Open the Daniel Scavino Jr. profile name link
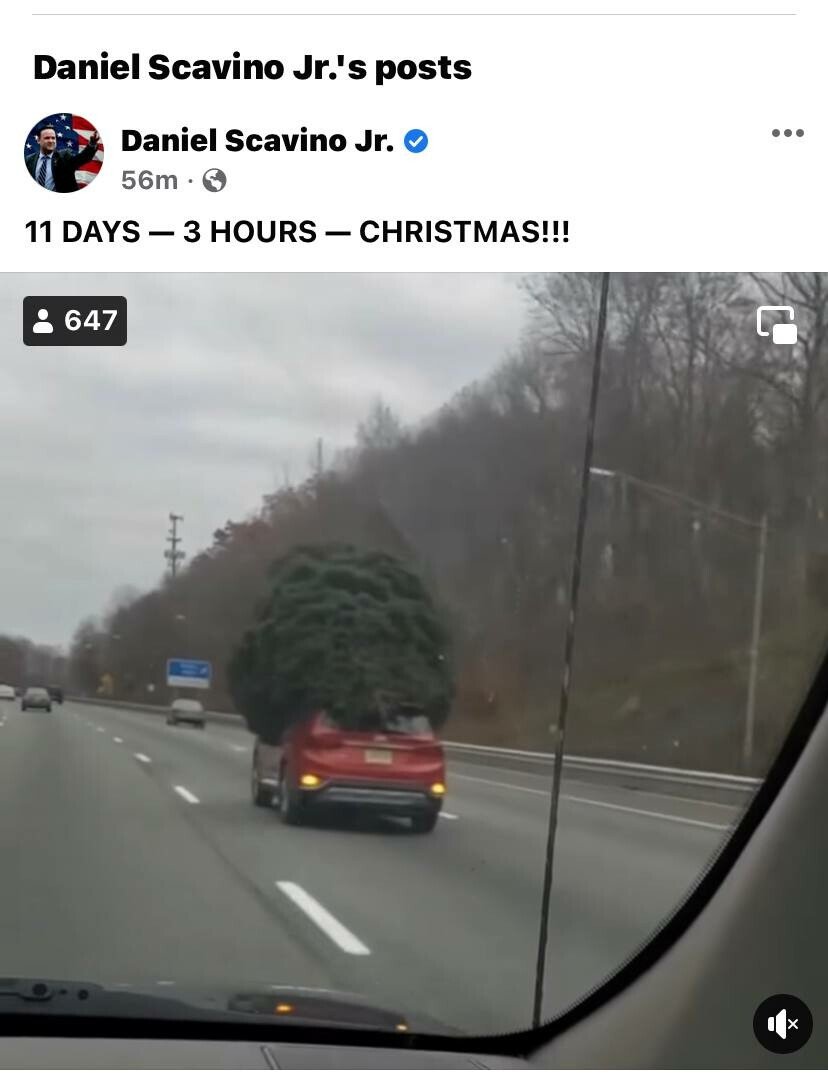828x1090 pixels. 257,140
